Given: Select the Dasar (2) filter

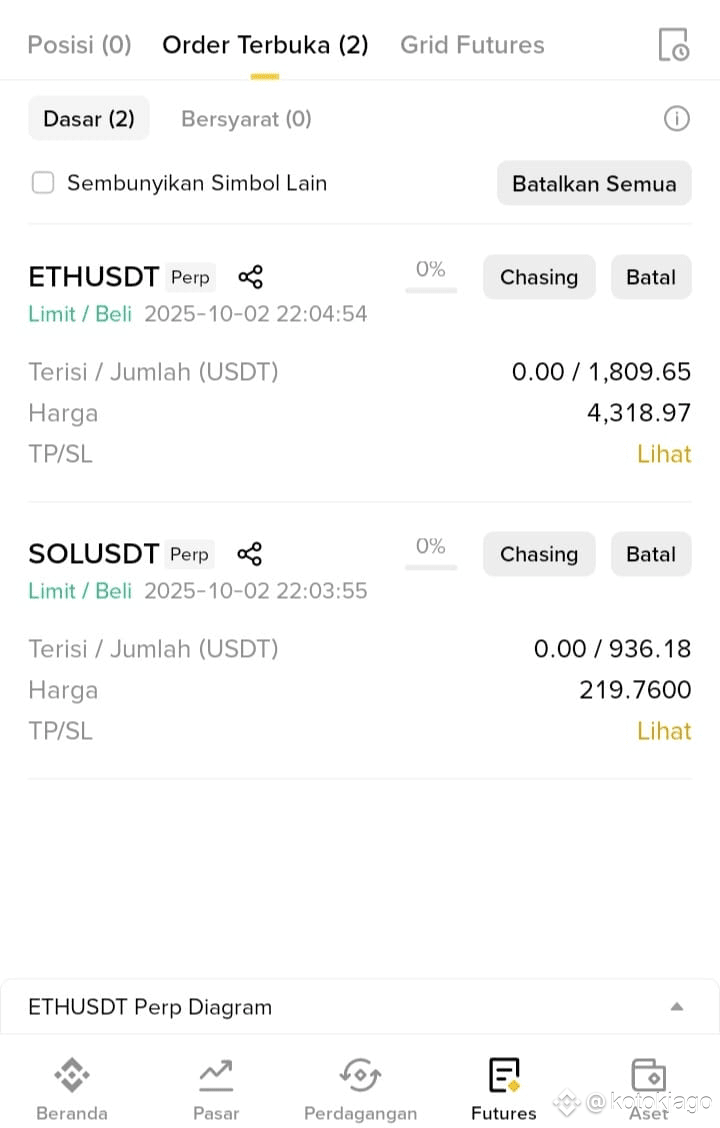Looking at the screenshot, I should click(88, 119).
